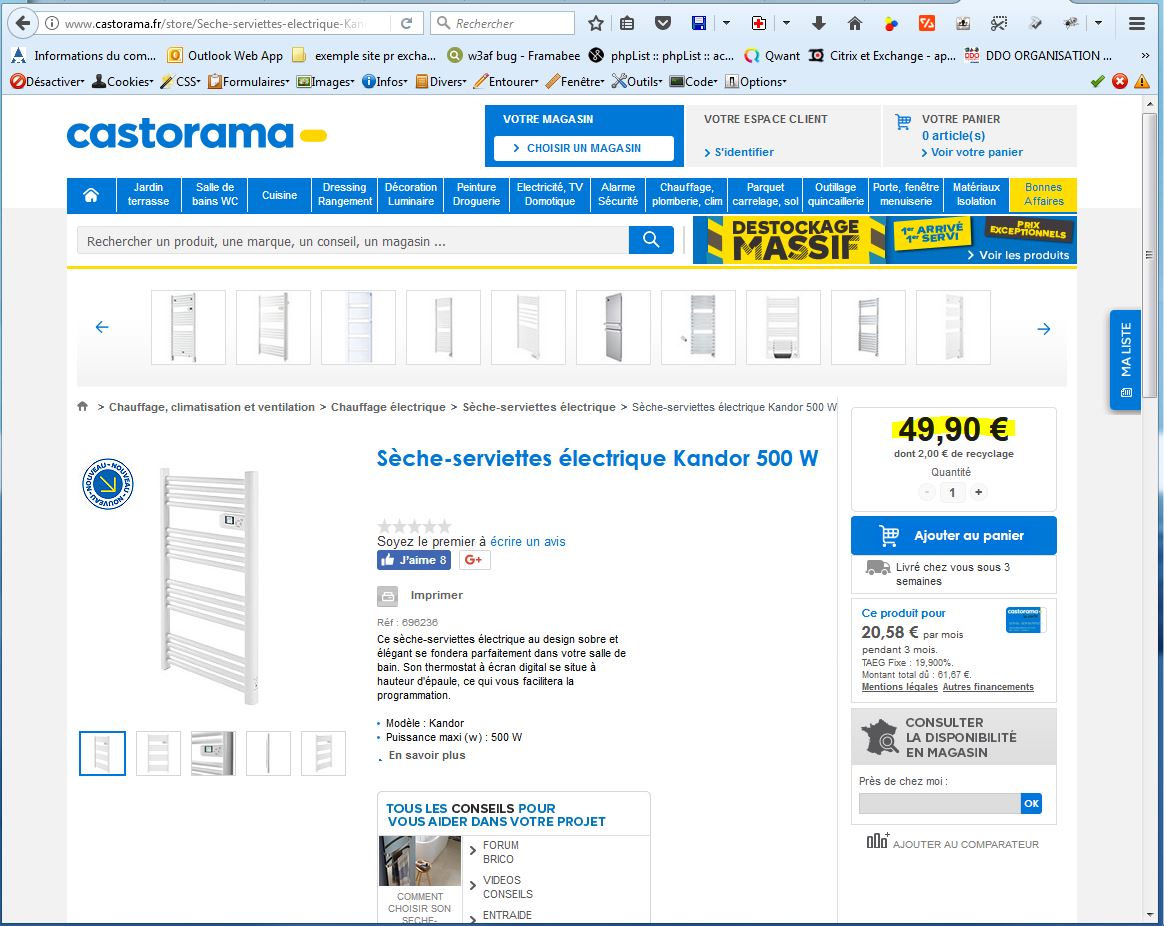1164x926 pixels.
Task: Click previous arrow in product carousel
Action: 101,327
